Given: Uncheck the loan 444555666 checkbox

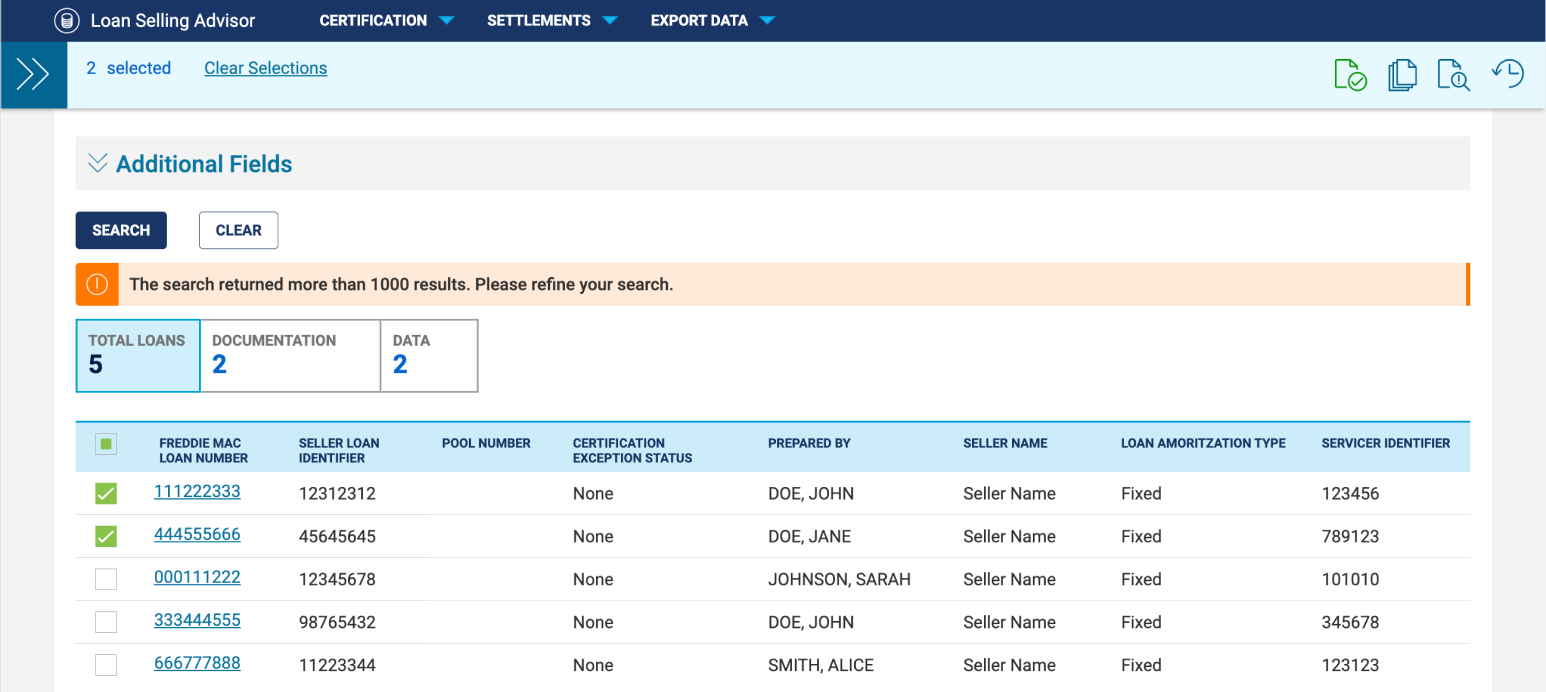Looking at the screenshot, I should (106, 536).
